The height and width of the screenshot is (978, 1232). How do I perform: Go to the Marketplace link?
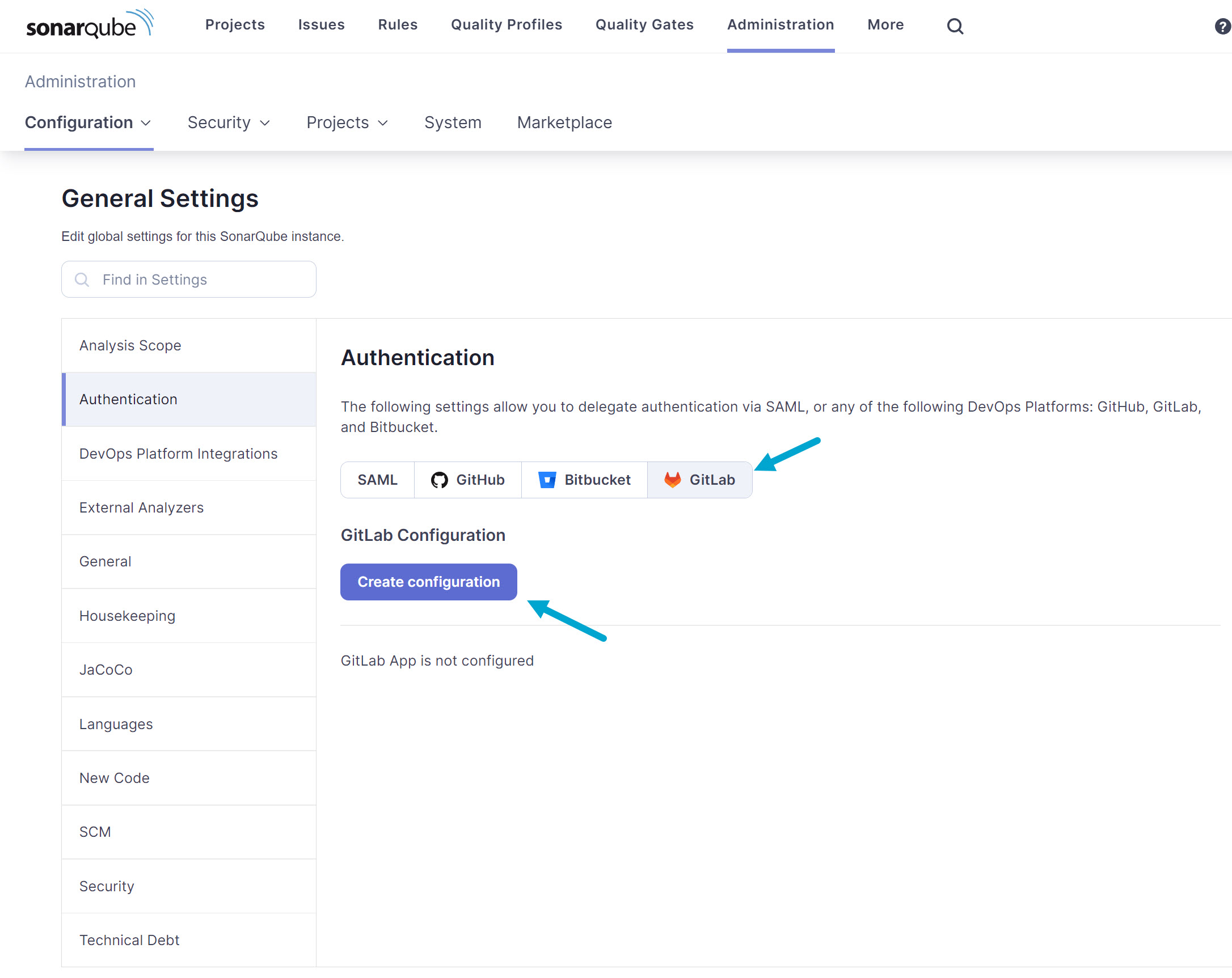(x=564, y=122)
